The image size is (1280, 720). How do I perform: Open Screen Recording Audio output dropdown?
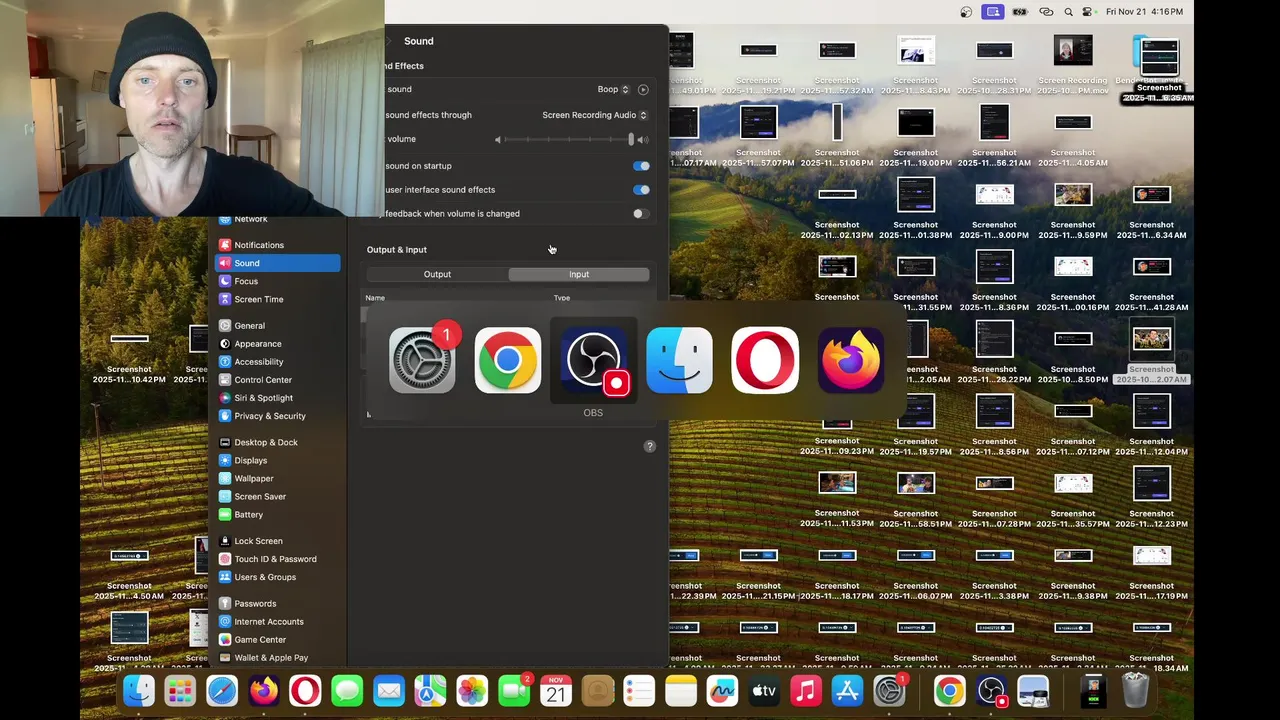[x=594, y=115]
